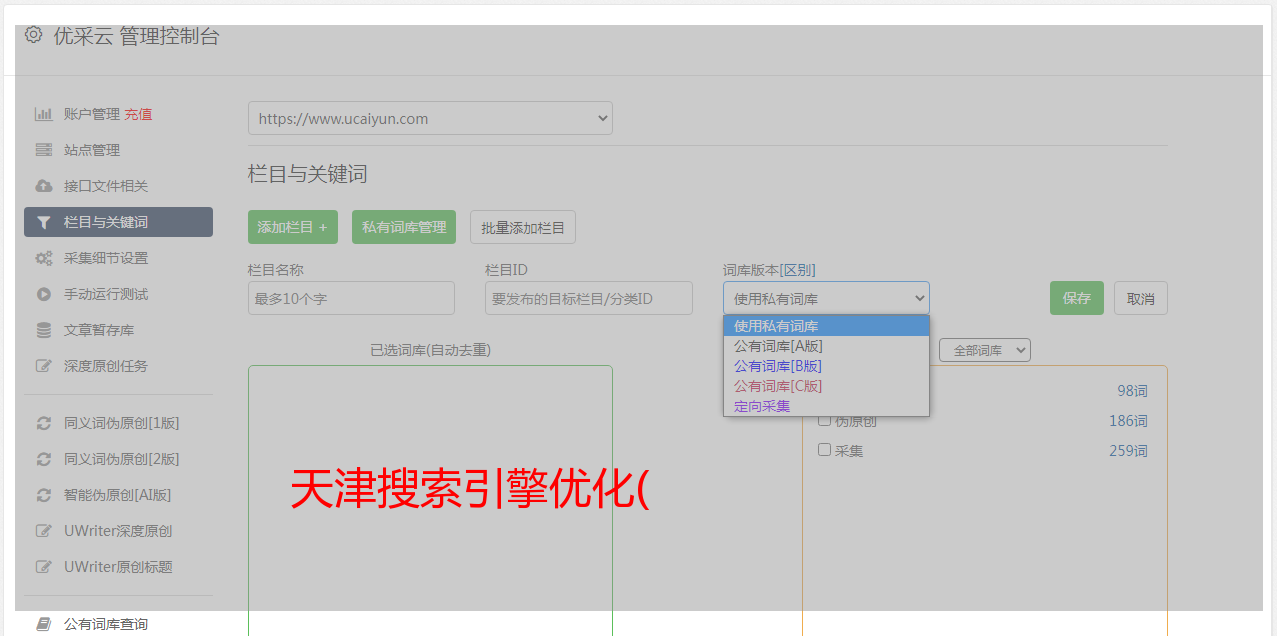The width and height of the screenshot is (1277, 636).
Task: Focus the 栏目ID input field
Action: [589, 298]
